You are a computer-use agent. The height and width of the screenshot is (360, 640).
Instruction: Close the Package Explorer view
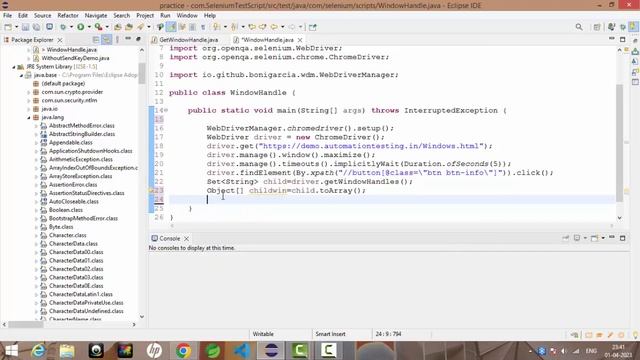point(60,40)
